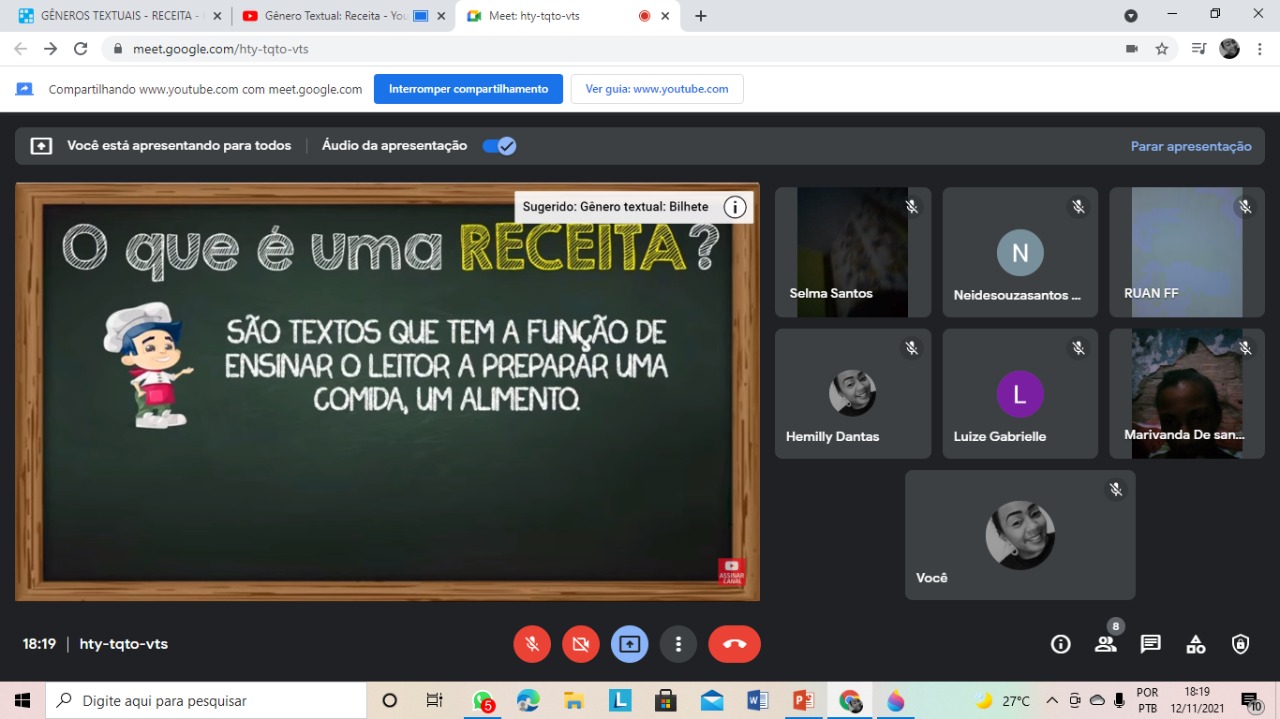Hang up the call
Image resolution: width=1280 pixels, height=719 pixels.
click(734, 644)
